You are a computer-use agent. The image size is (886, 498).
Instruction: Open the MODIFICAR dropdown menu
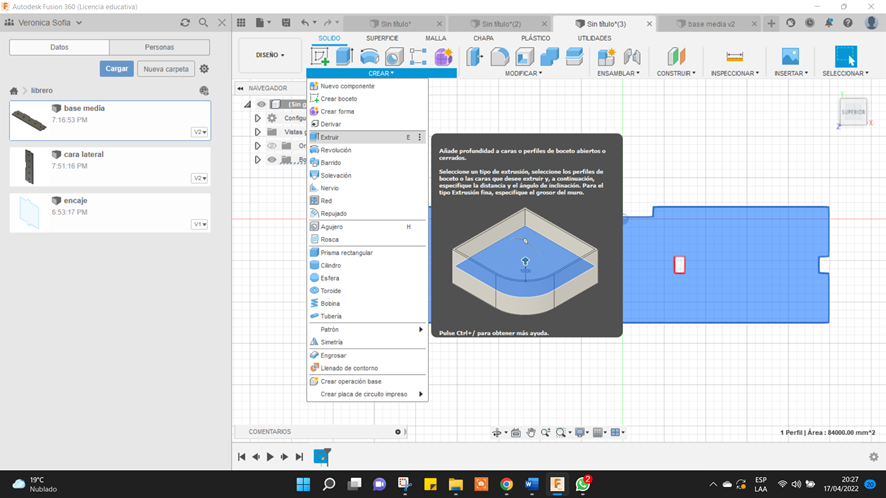pyautogui.click(x=522, y=73)
